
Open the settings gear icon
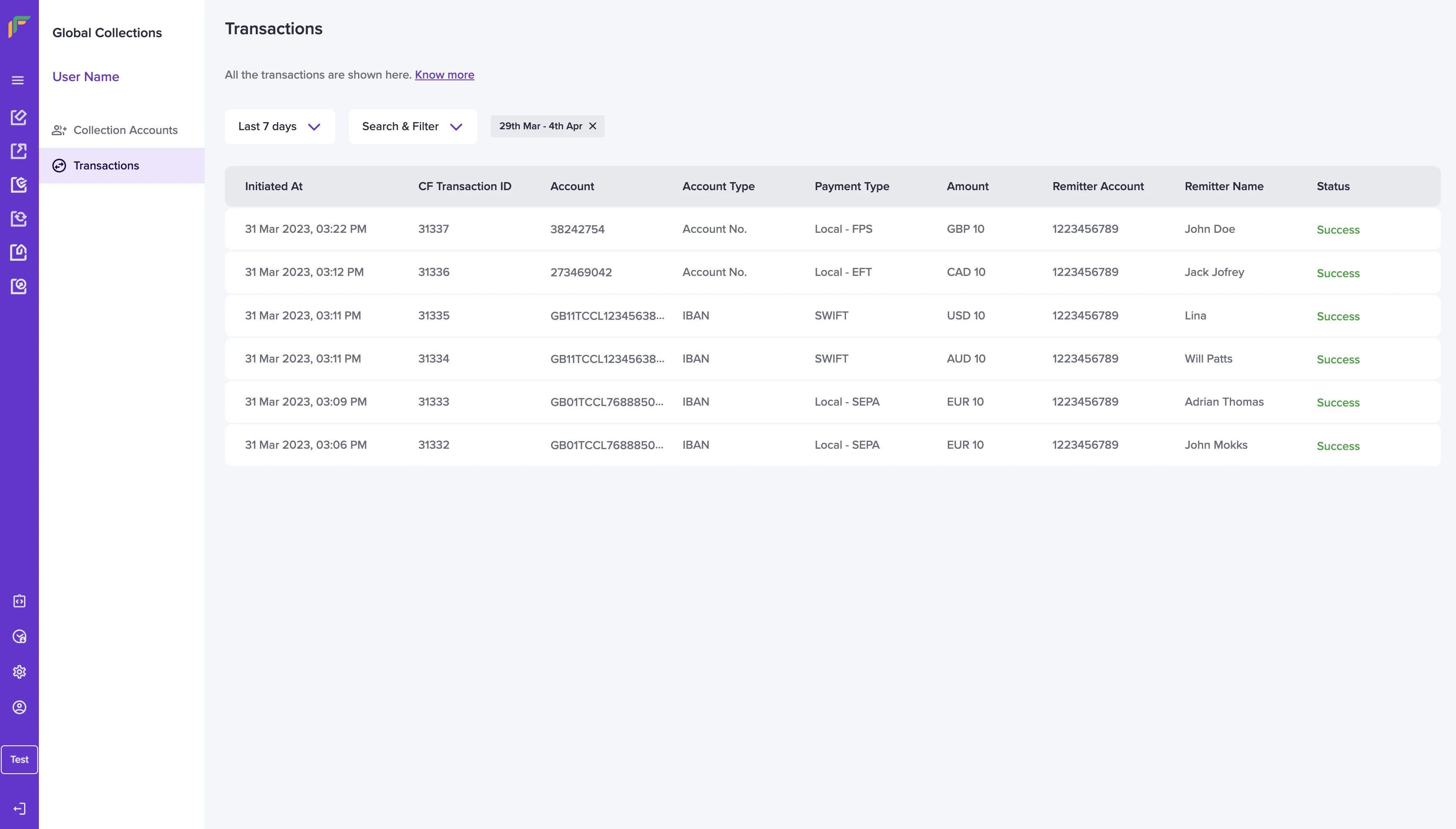coord(19,672)
